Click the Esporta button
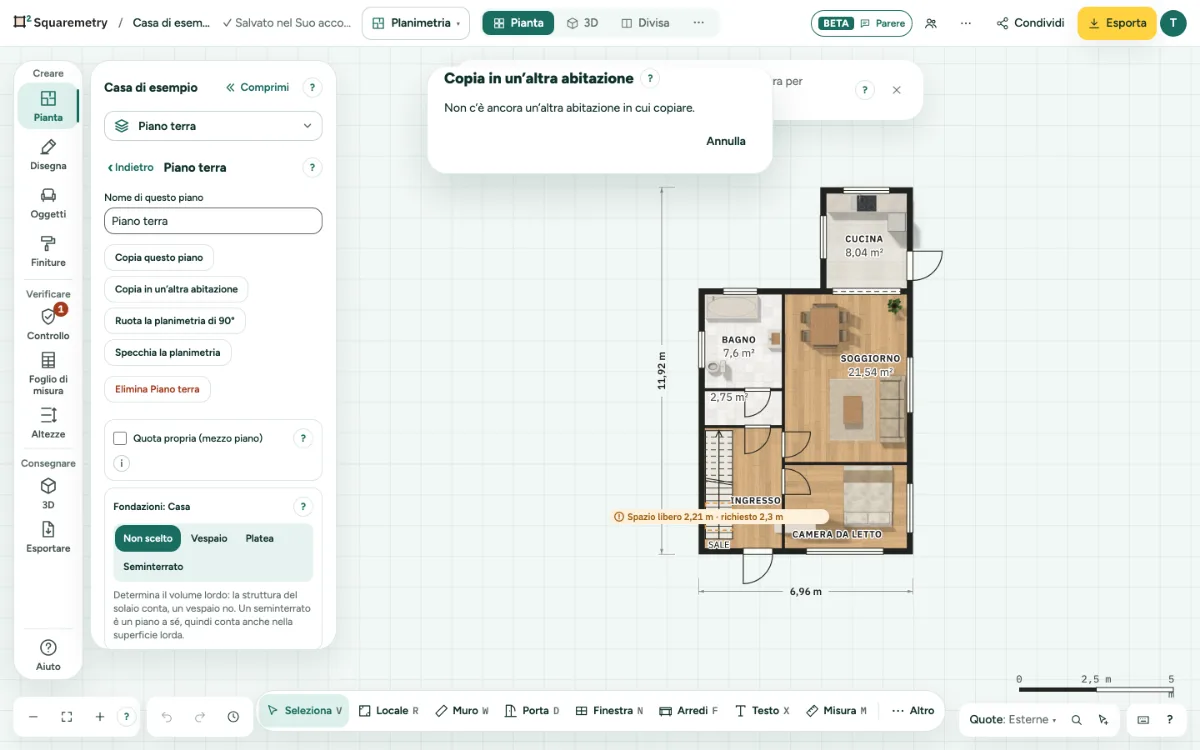Image resolution: width=1200 pixels, height=750 pixels. pos(1117,23)
